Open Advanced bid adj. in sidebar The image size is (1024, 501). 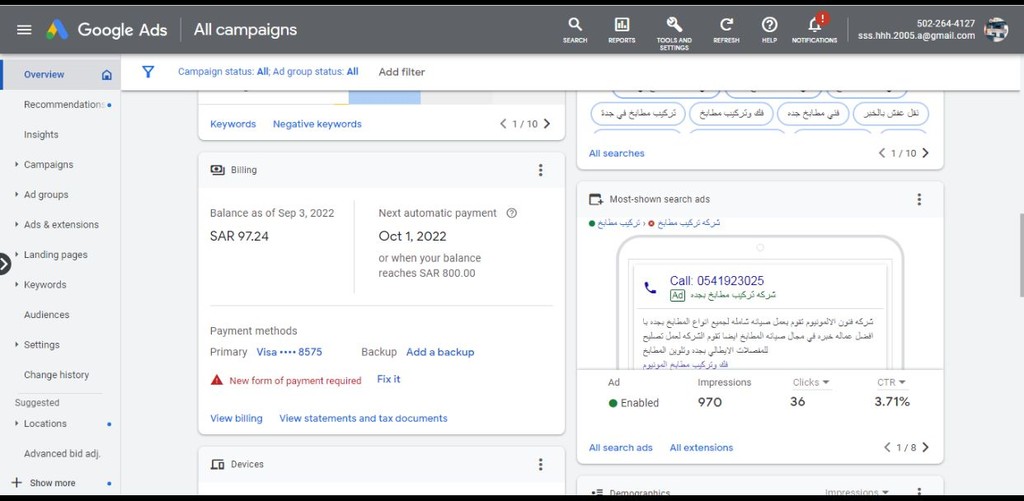(61, 453)
